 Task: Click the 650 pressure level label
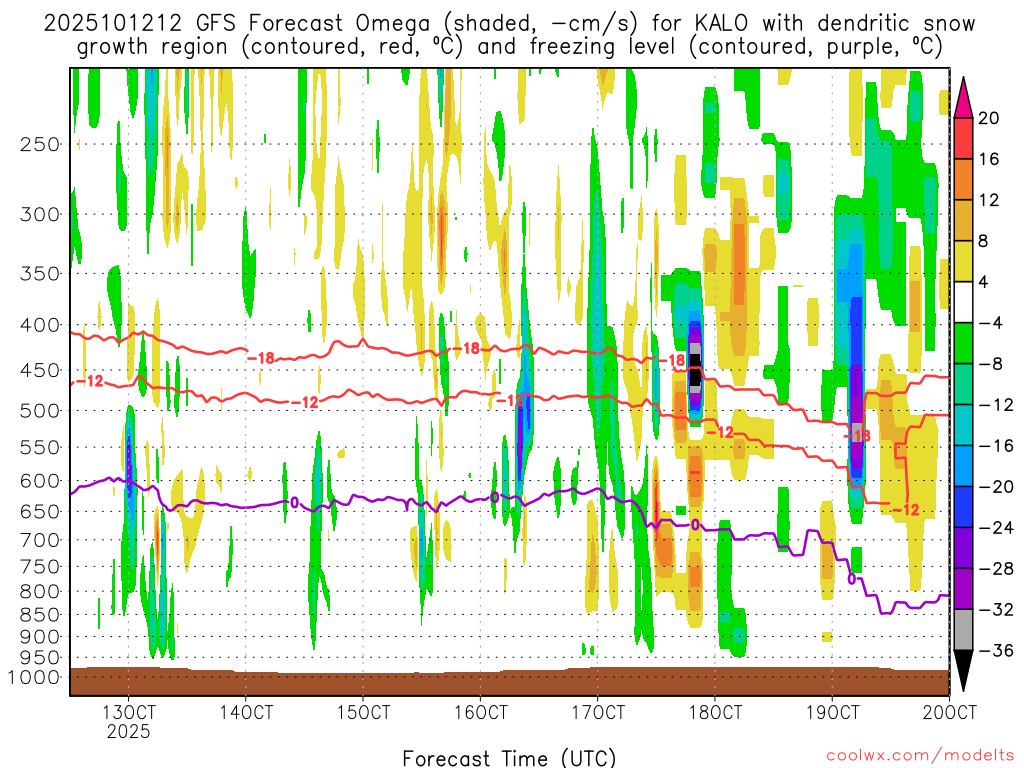[x=40, y=511]
